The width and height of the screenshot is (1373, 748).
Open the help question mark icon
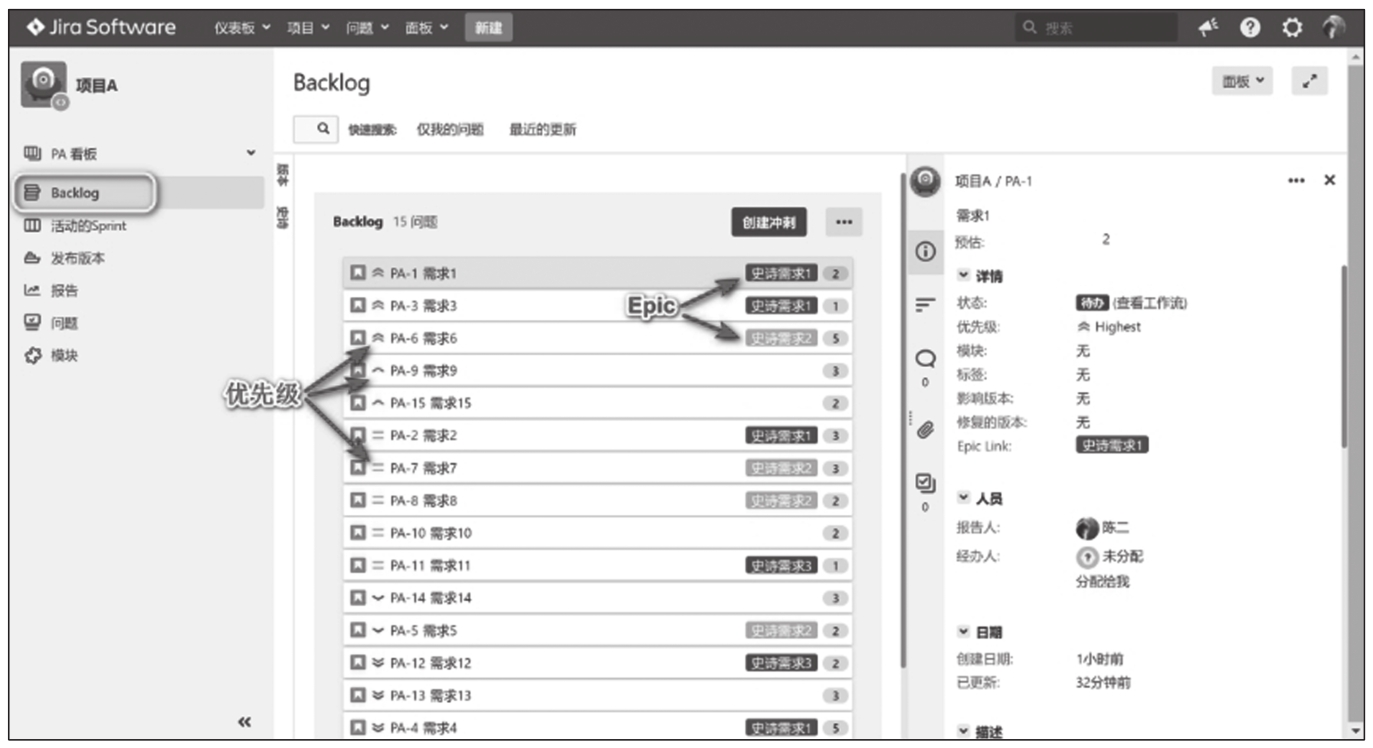1249,29
